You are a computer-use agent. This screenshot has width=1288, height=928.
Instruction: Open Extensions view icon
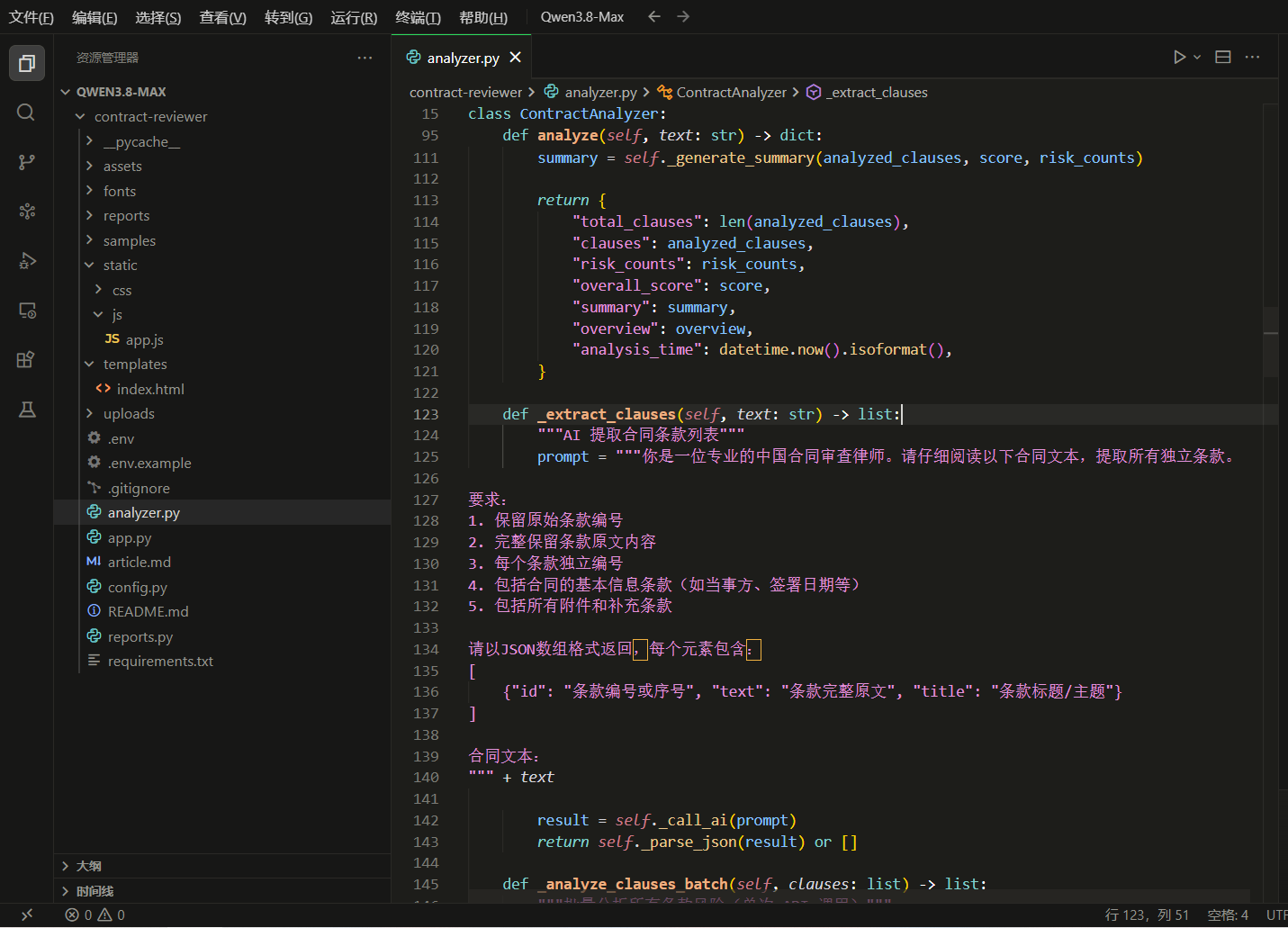click(x=26, y=360)
